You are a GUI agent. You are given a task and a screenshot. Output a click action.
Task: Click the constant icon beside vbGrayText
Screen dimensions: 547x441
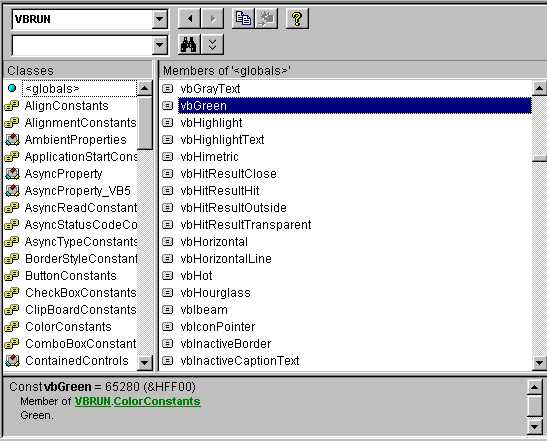[168, 89]
